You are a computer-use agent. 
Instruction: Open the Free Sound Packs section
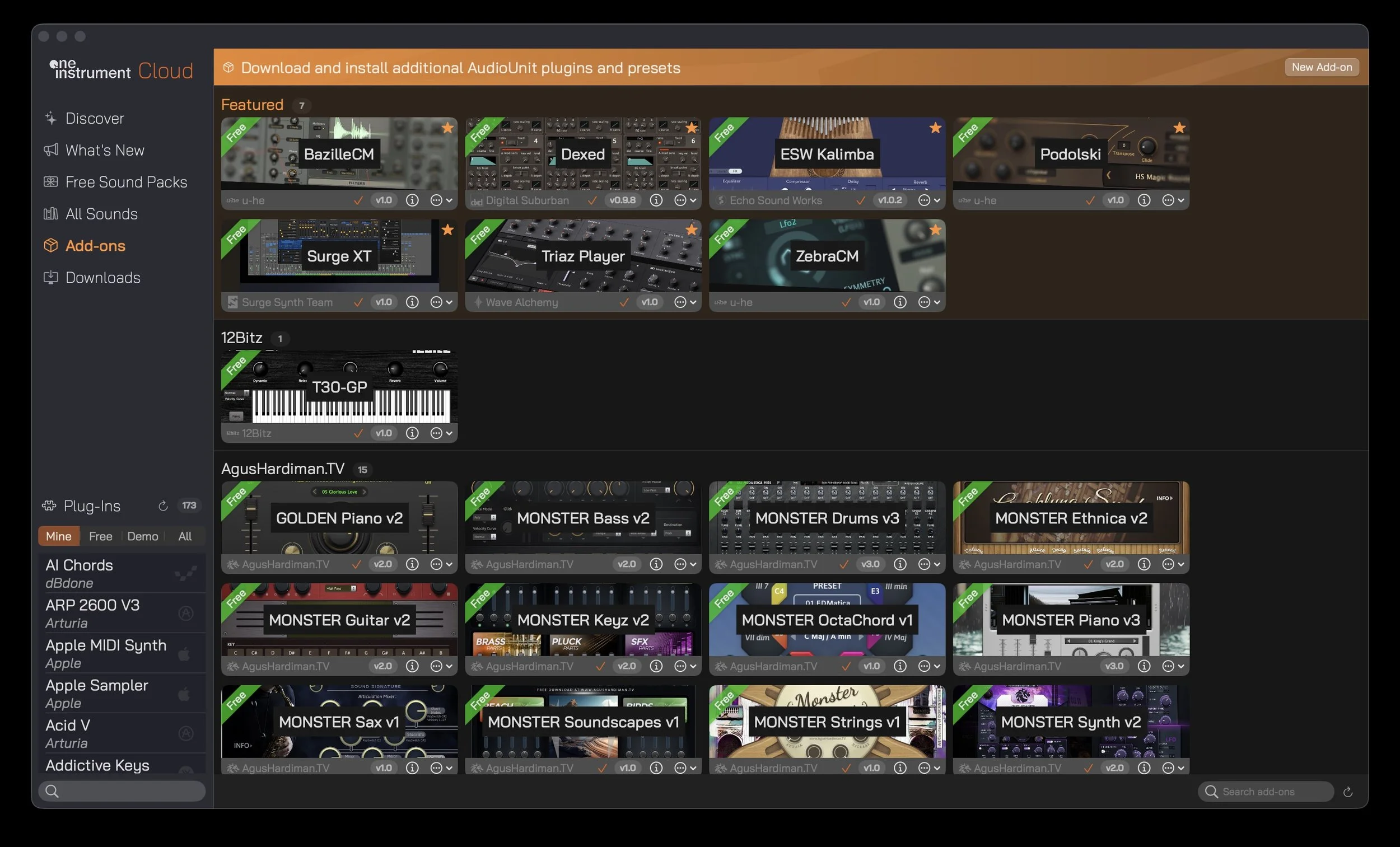coord(125,182)
